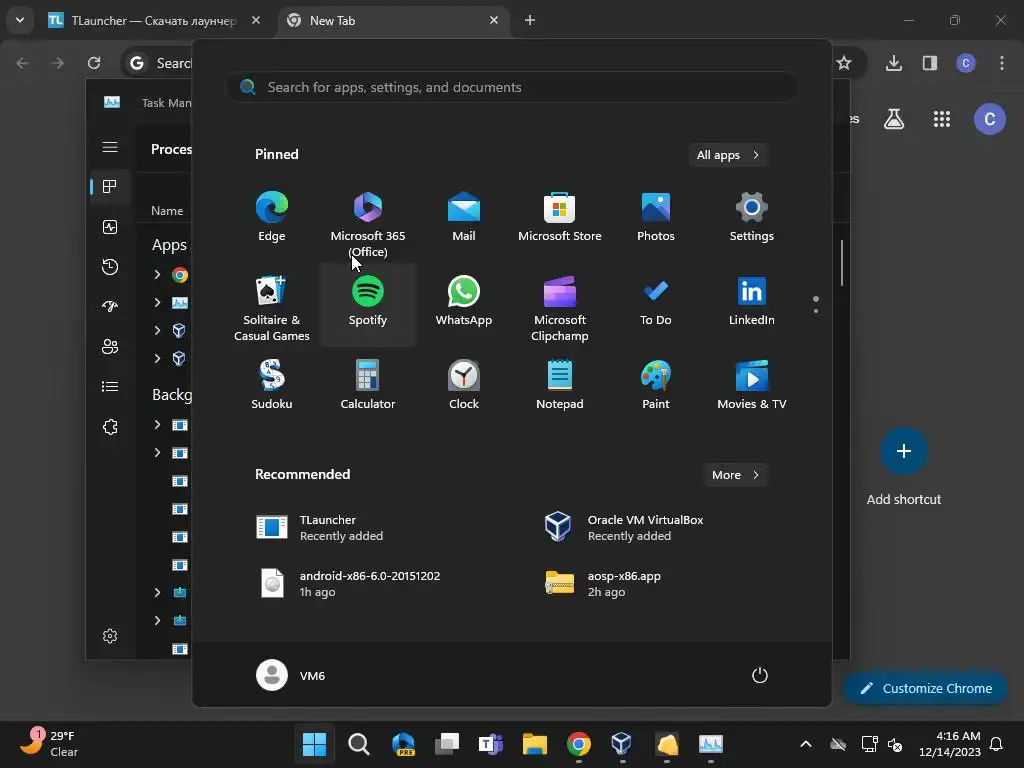
Task: Click the Start menu search field
Action: (512, 87)
